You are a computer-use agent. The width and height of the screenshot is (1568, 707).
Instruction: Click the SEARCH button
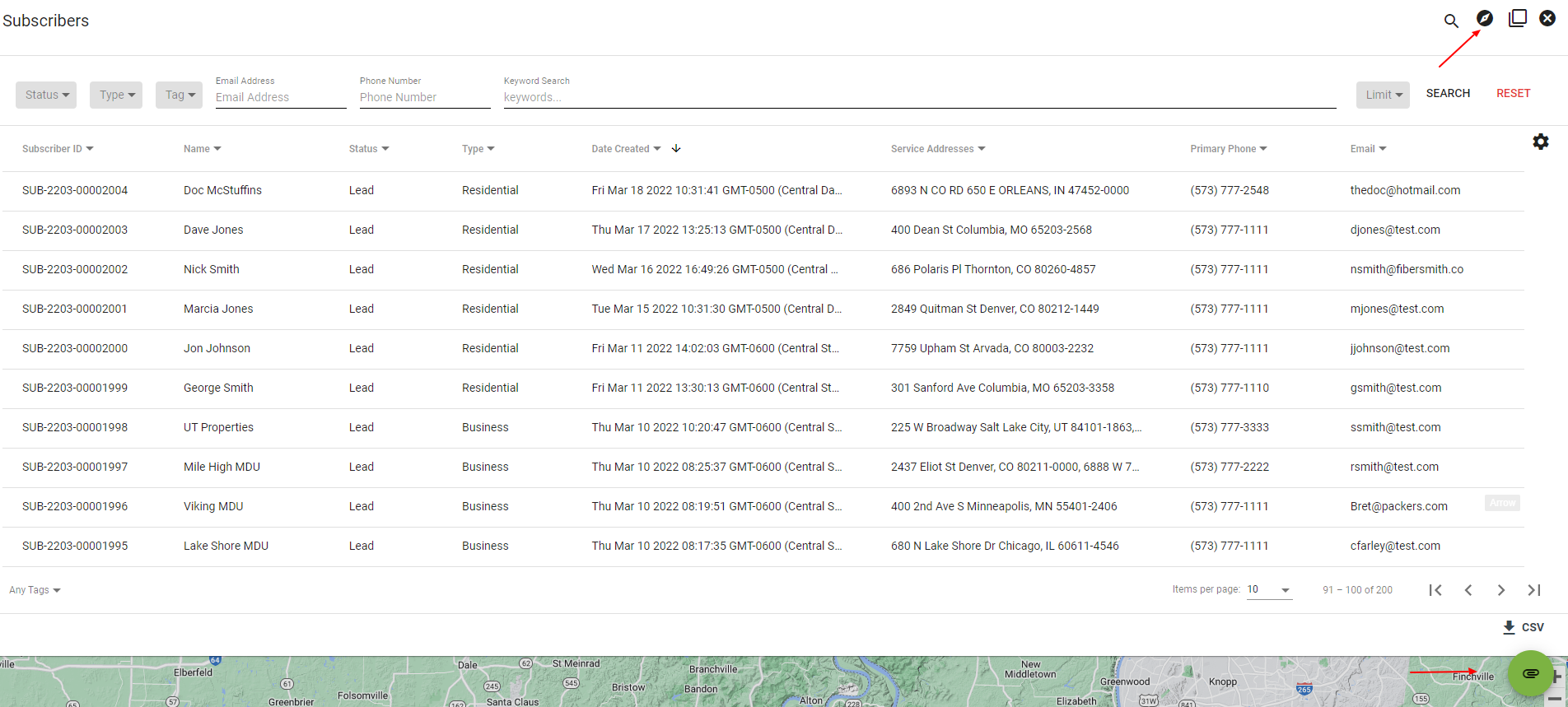point(1448,93)
